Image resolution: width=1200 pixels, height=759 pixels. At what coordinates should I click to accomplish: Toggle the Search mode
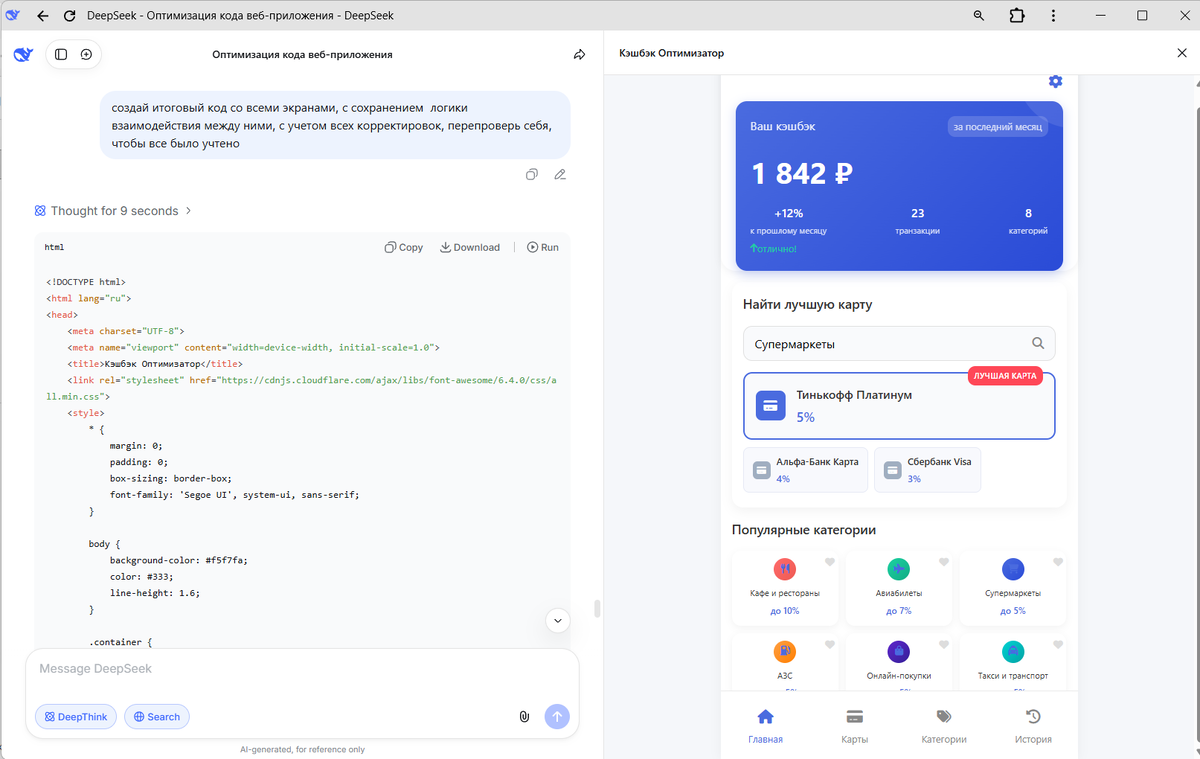tap(157, 716)
